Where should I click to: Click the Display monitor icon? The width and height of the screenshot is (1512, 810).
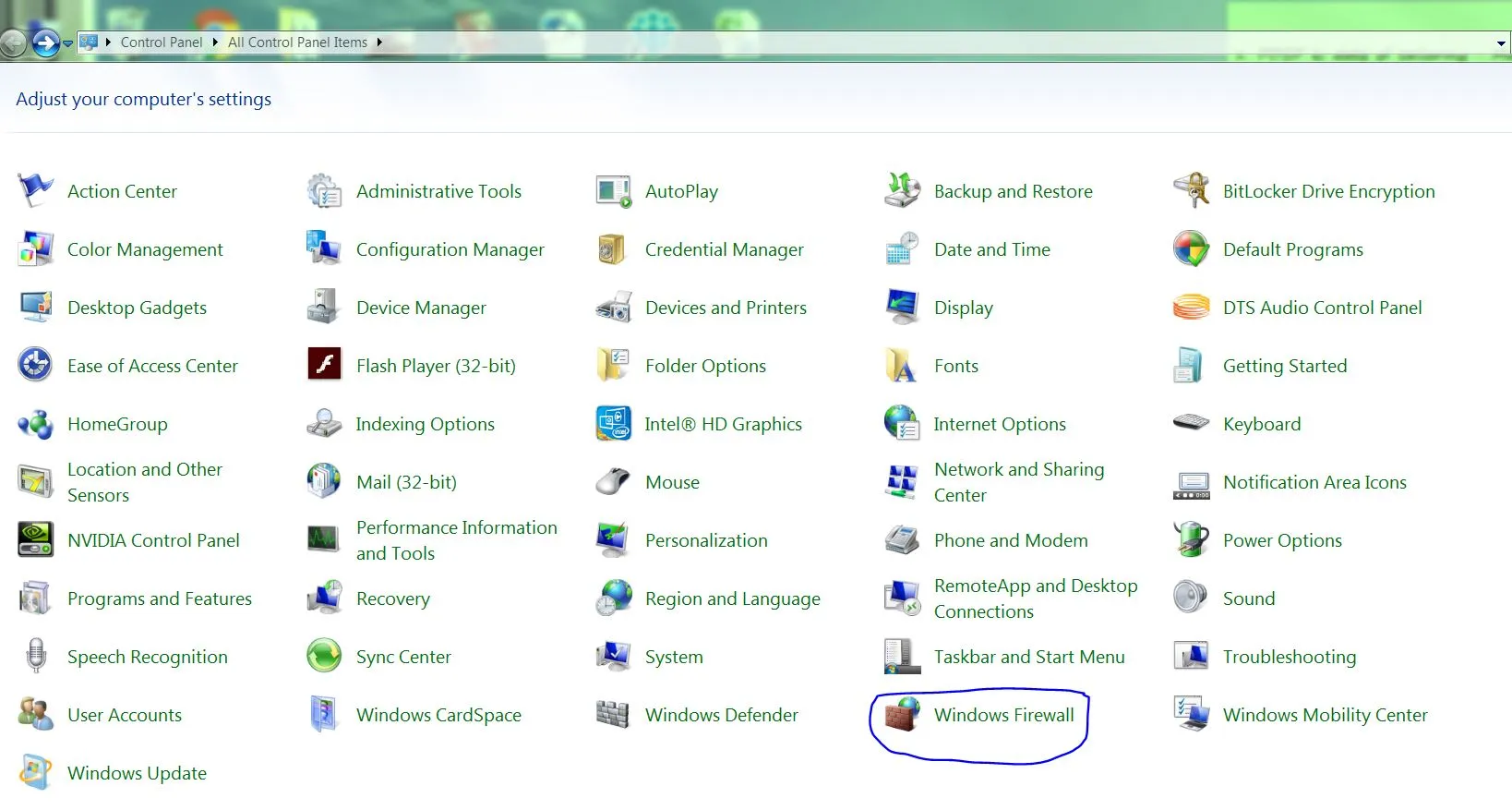pyautogui.click(x=902, y=308)
